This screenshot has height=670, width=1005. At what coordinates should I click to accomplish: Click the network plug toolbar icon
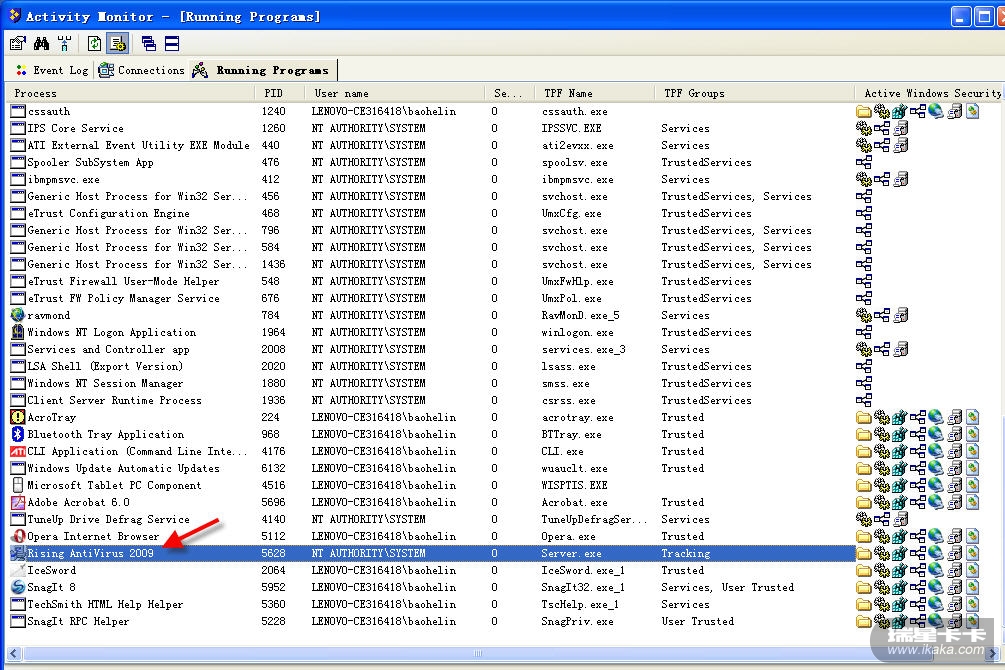coord(64,44)
